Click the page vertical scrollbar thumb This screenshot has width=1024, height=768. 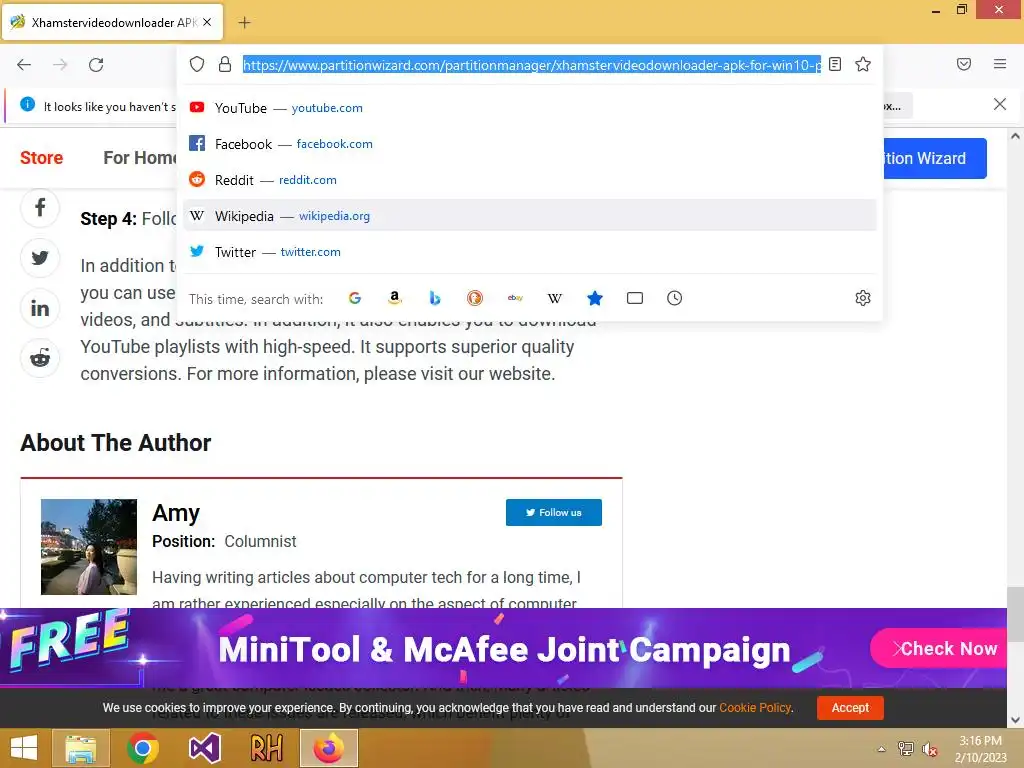coord(1015,615)
